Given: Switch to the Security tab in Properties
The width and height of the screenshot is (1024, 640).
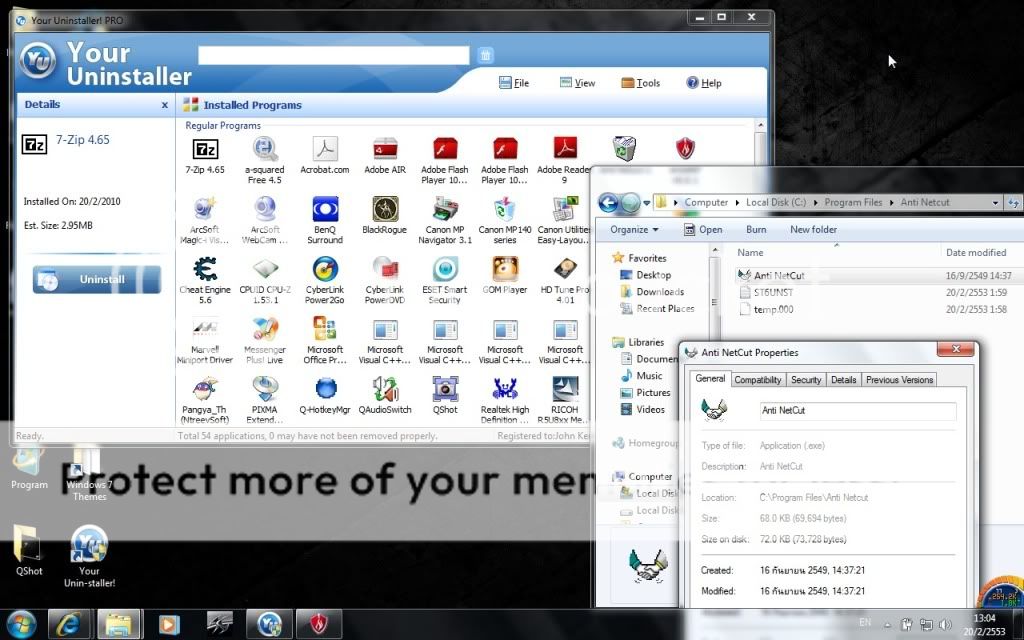Looking at the screenshot, I should tap(806, 380).
